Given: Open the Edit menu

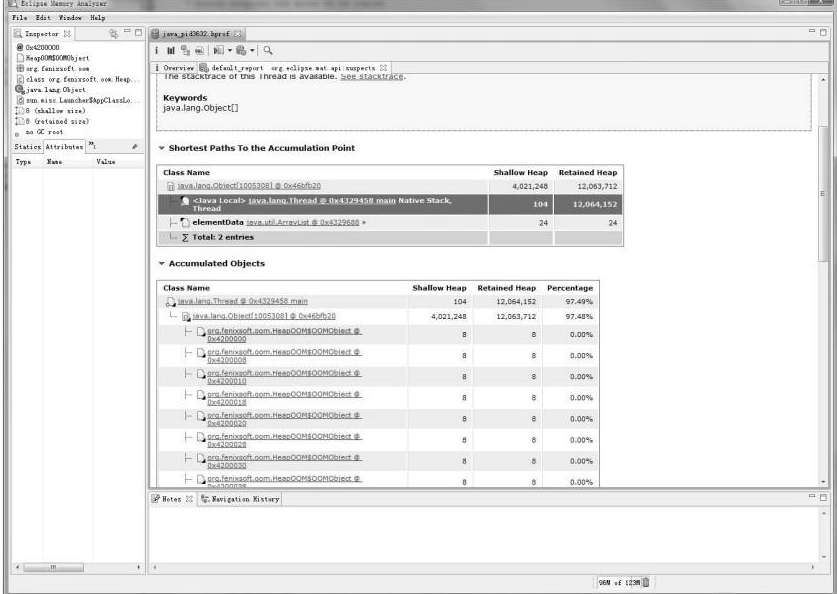Looking at the screenshot, I should [x=43, y=18].
